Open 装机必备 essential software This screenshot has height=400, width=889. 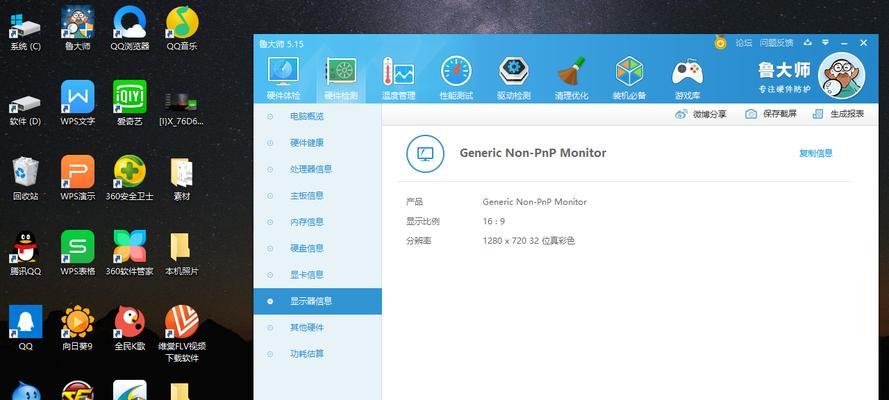[x=629, y=79]
